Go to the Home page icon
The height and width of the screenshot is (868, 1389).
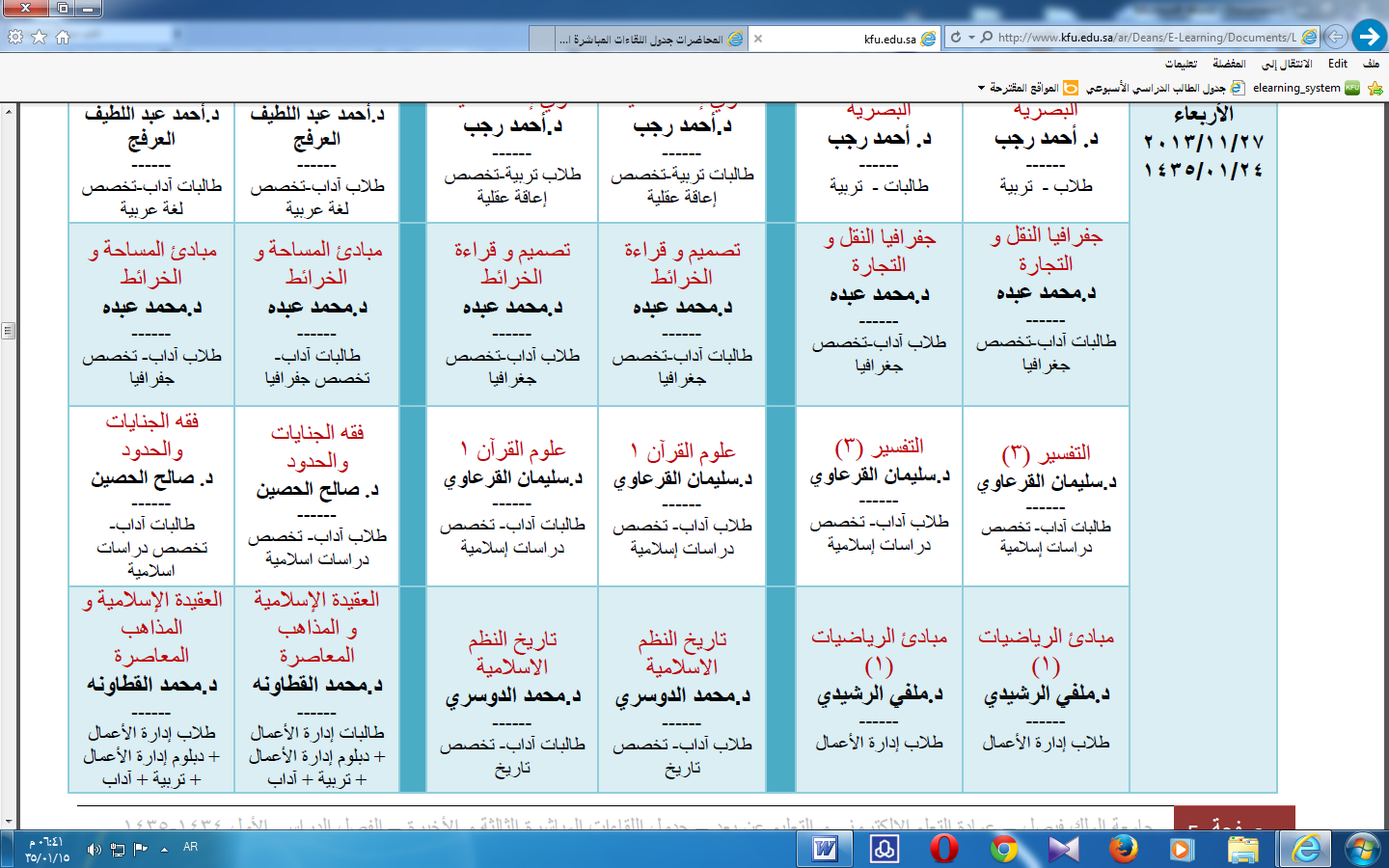63,37
